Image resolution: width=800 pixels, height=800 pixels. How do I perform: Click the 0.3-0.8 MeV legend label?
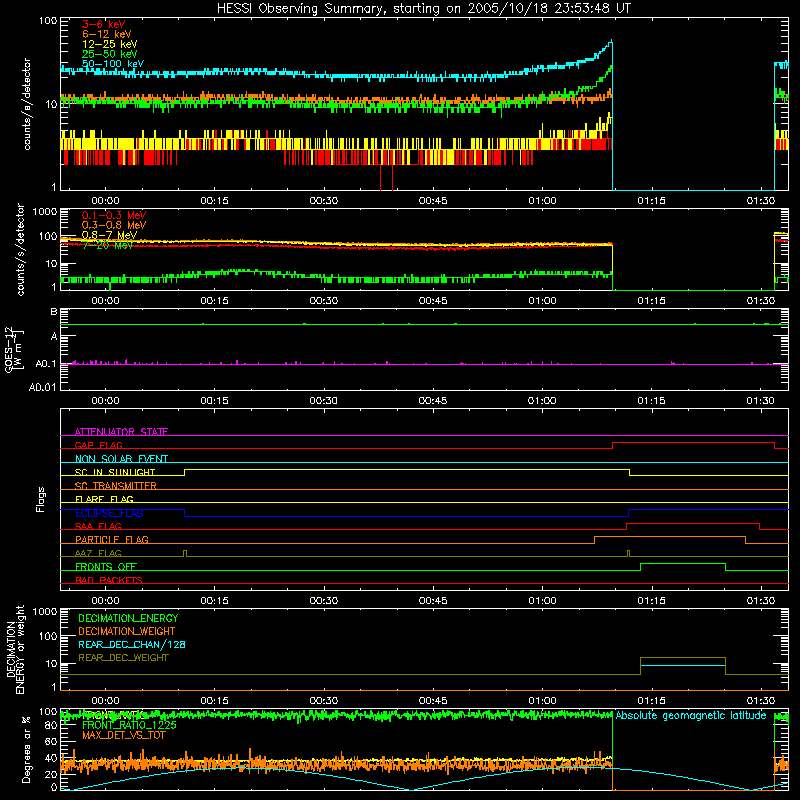(x=114, y=225)
